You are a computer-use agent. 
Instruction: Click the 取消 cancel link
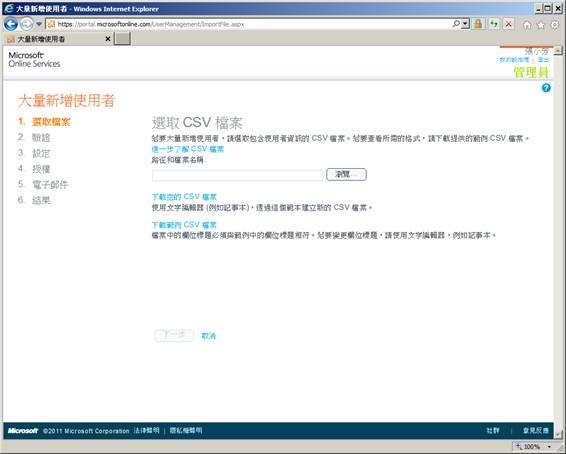[x=209, y=336]
